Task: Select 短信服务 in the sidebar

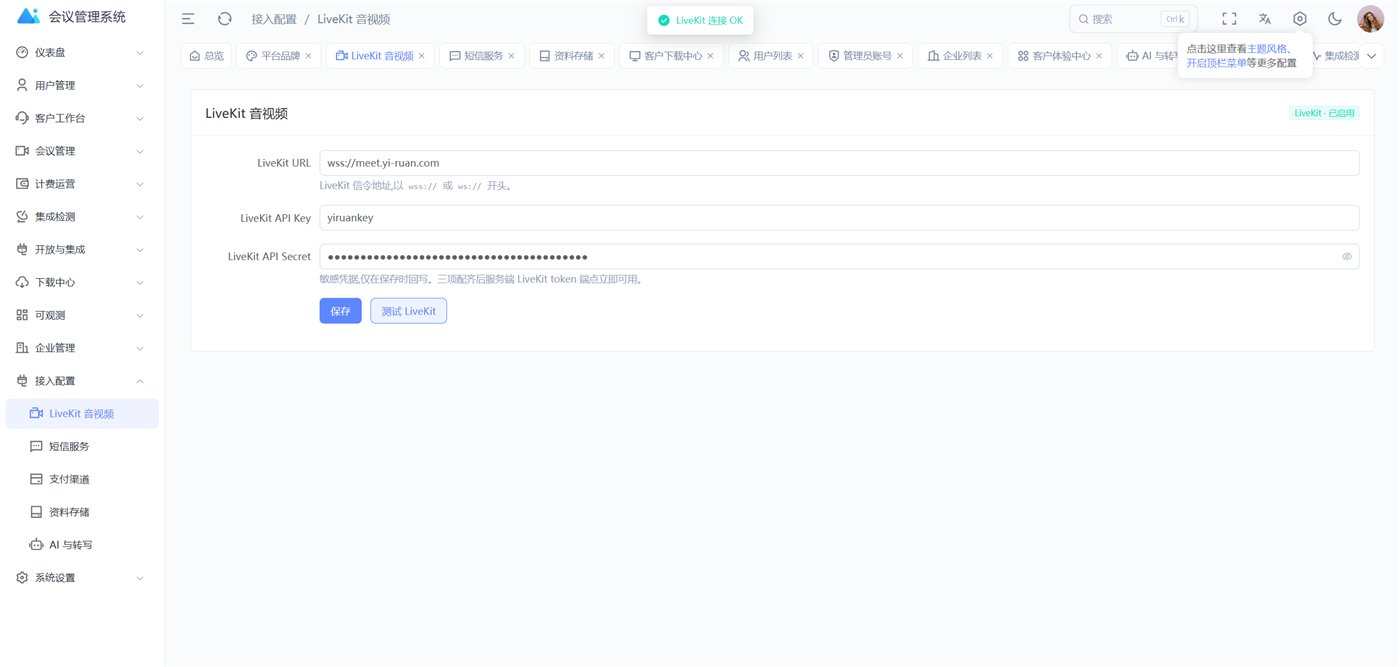Action: click(x=82, y=446)
